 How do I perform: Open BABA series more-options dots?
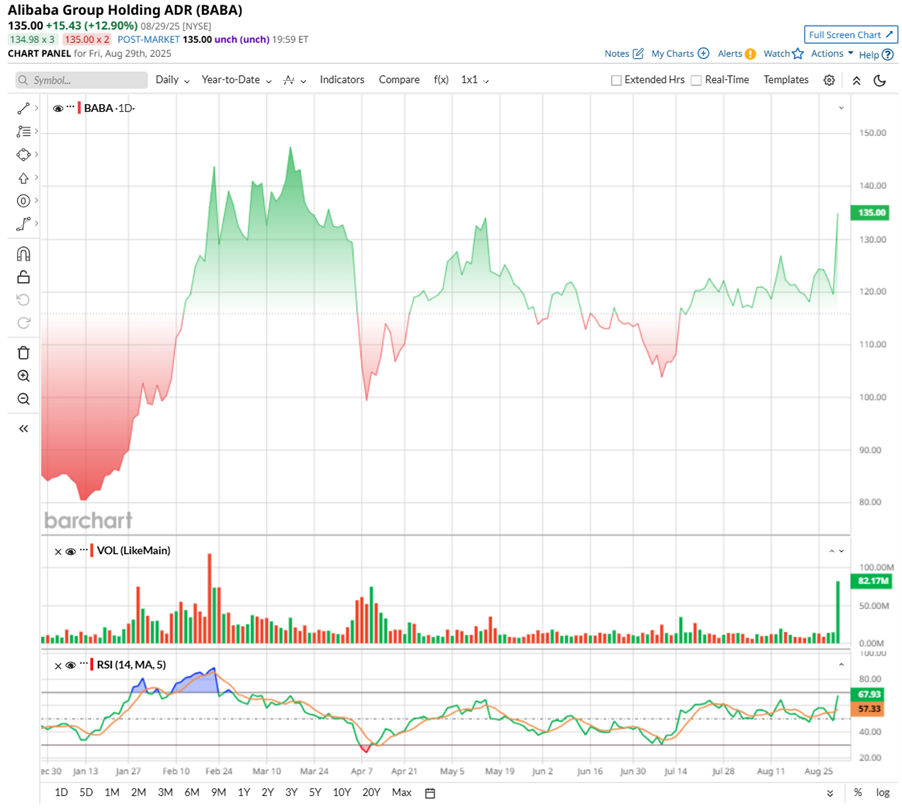point(71,107)
